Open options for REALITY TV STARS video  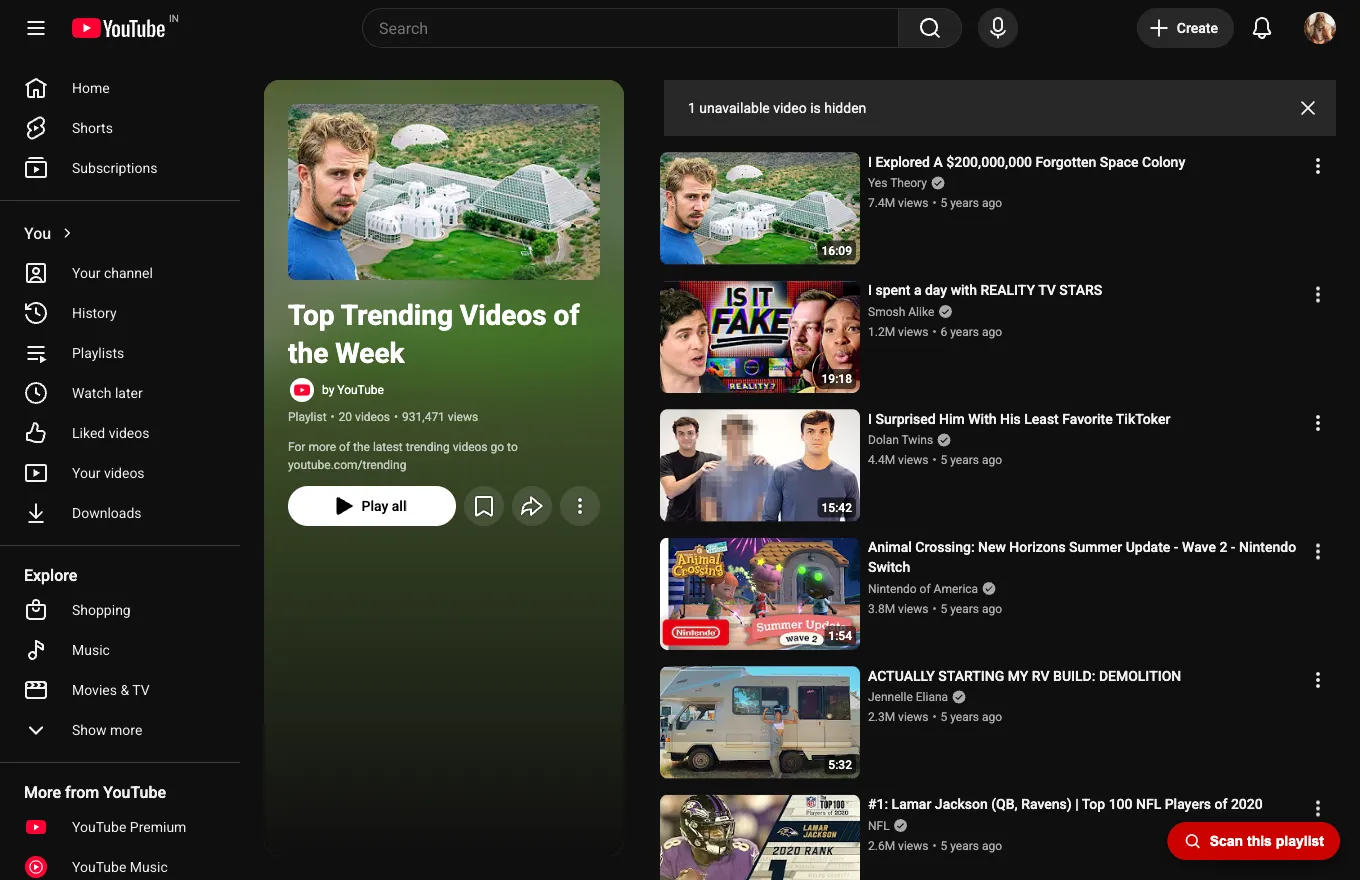[x=1318, y=294]
